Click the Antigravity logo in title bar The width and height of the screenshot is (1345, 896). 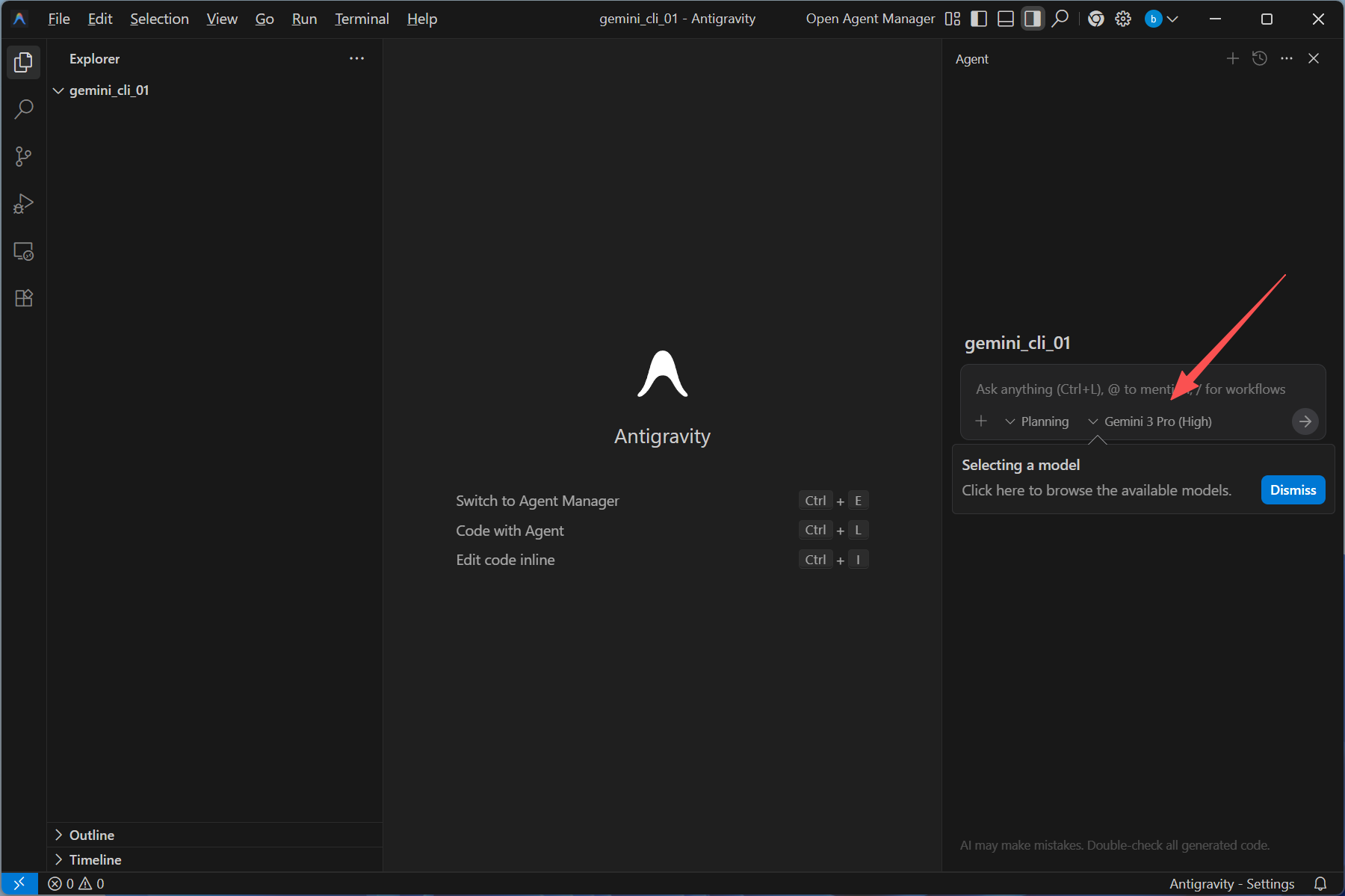20,19
